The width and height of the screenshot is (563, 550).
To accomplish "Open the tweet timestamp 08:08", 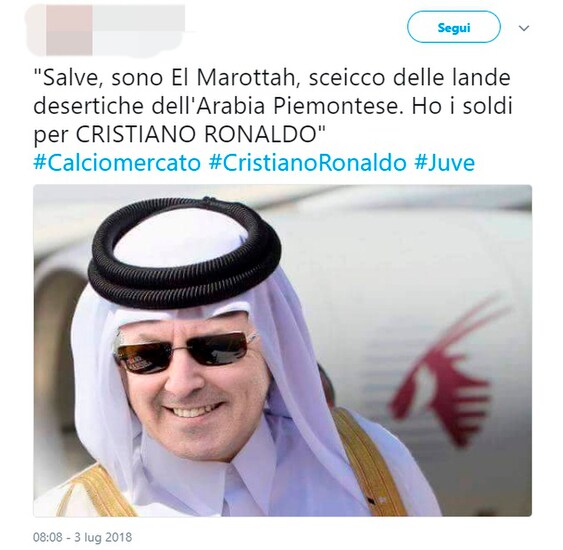I will pyautogui.click(x=48, y=537).
